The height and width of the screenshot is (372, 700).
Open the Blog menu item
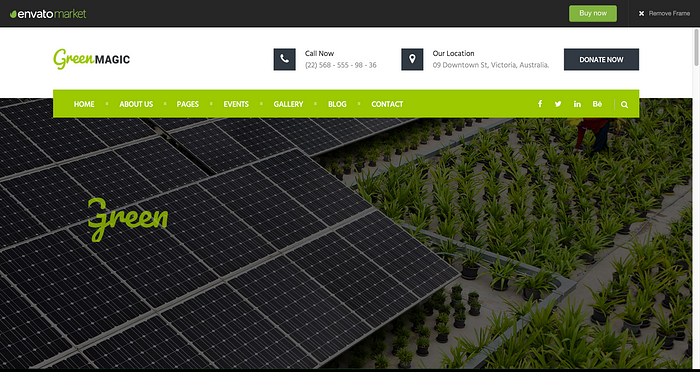[337, 104]
